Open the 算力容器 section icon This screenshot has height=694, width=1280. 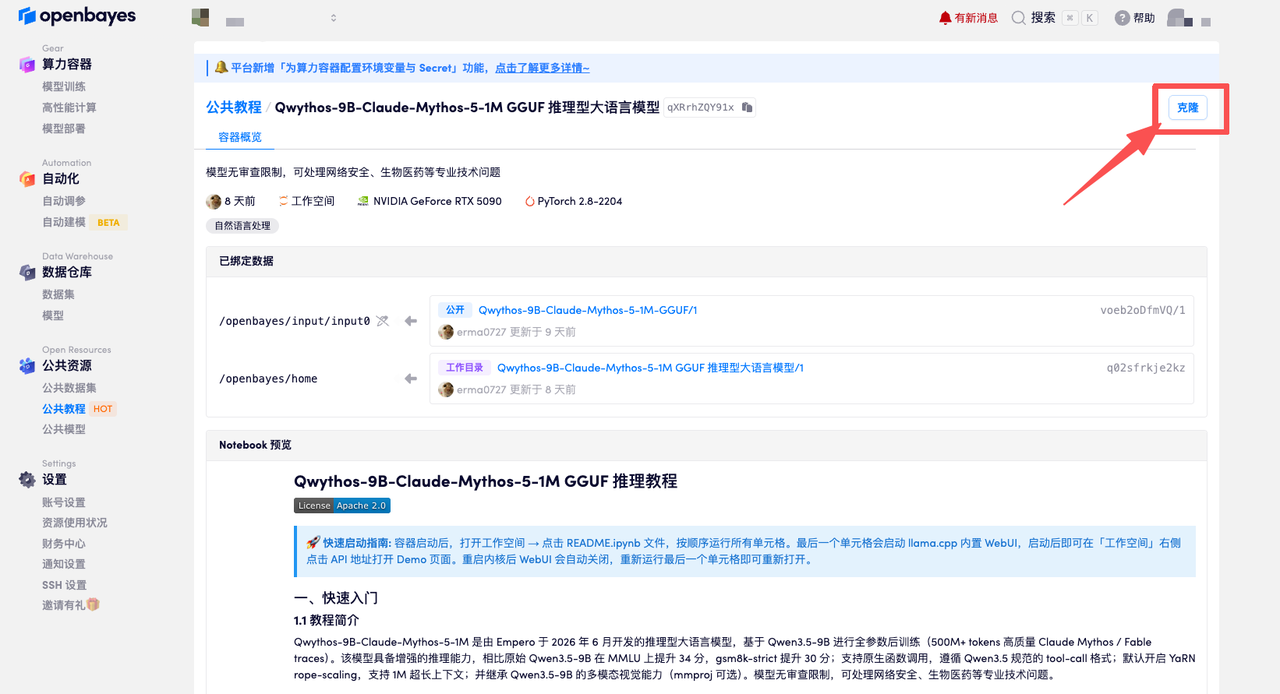pyautogui.click(x=27, y=65)
